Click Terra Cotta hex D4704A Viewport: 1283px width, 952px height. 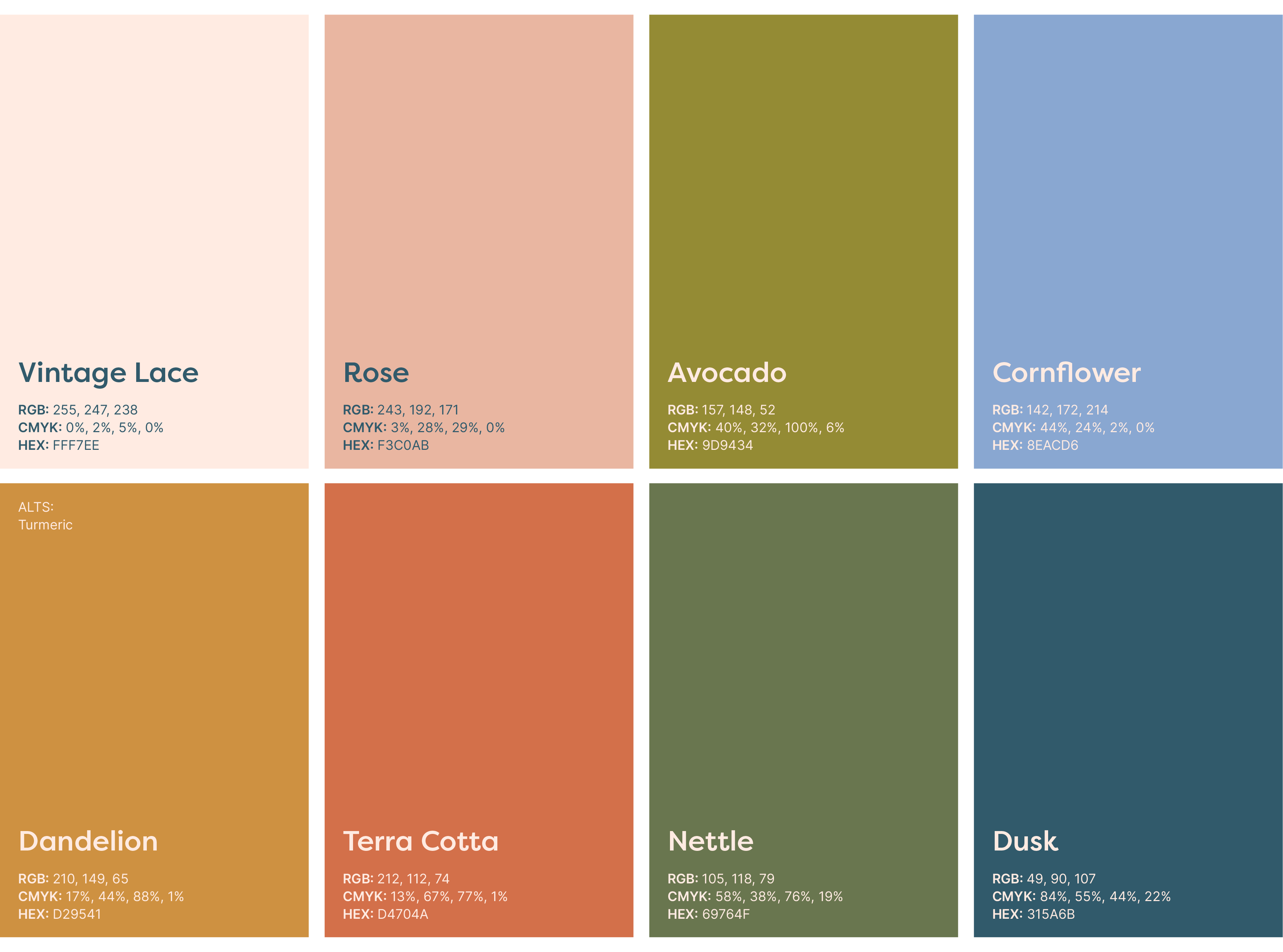402,915
